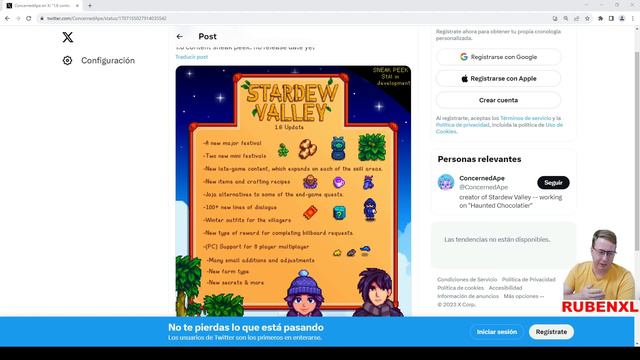640x360 pixels.
Task: Click the Configuración gear icon
Action: coord(67,60)
